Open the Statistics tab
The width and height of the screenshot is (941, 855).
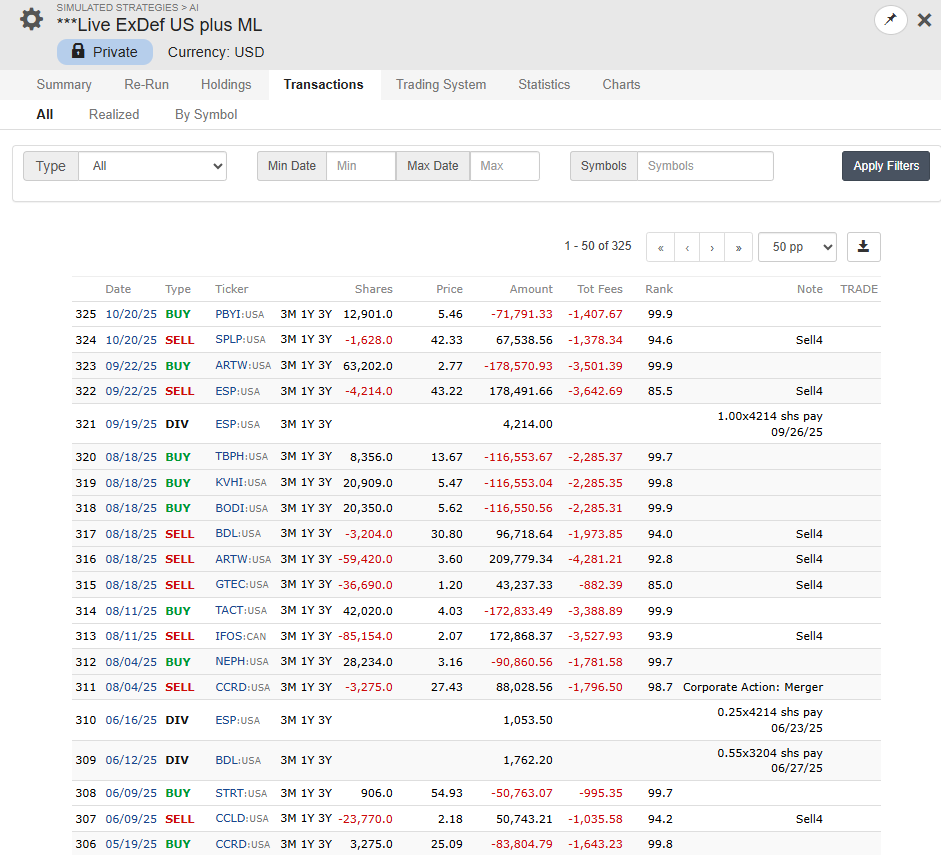[x=544, y=85]
